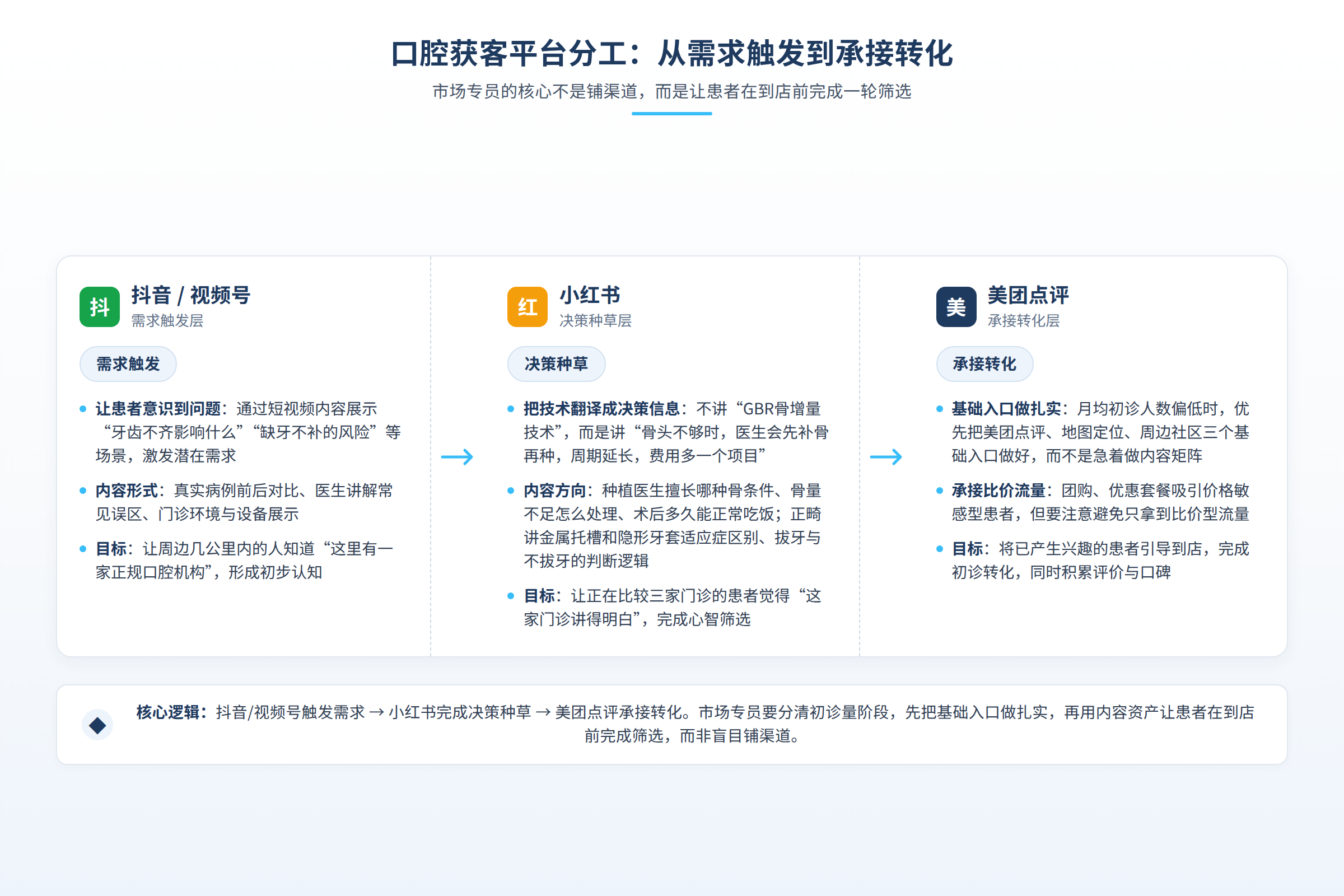
Task: Click the diamond icon beside 核心逻辑
Action: click(x=97, y=725)
